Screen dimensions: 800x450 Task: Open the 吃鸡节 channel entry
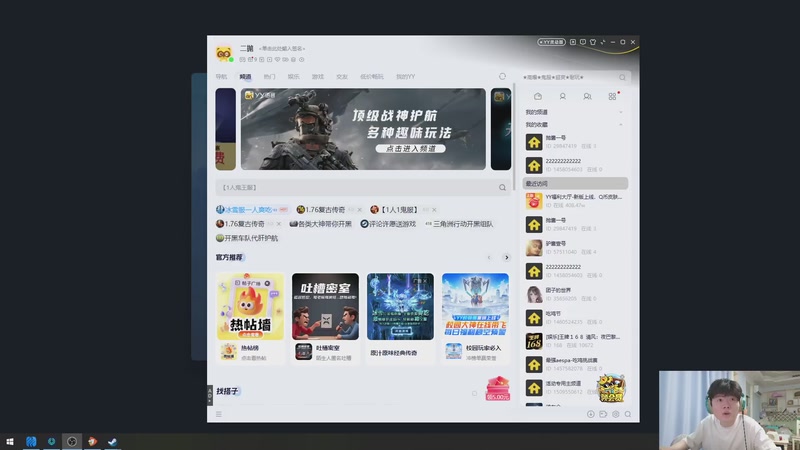coord(575,318)
